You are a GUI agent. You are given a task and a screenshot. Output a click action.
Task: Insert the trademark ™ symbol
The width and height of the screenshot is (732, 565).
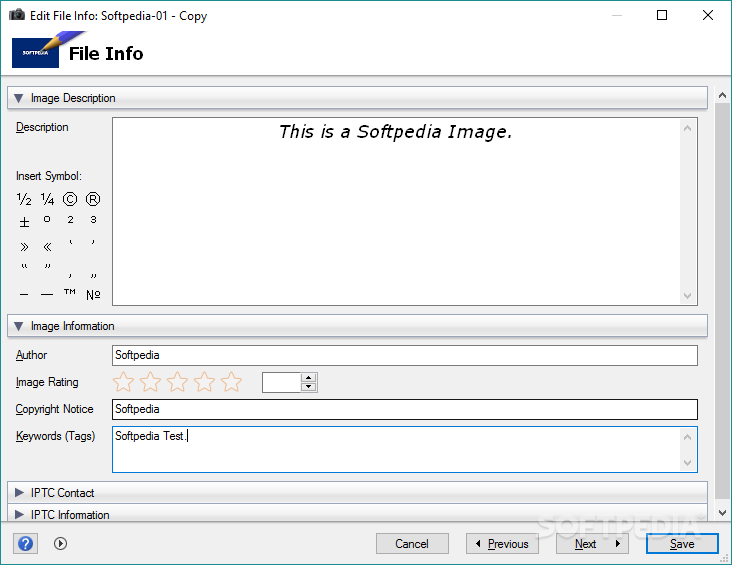70,292
